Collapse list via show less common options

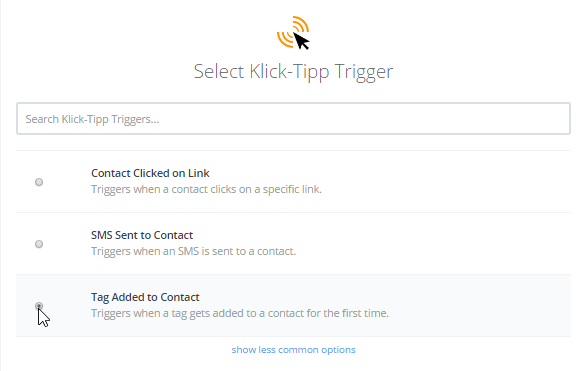pyautogui.click(x=293, y=350)
